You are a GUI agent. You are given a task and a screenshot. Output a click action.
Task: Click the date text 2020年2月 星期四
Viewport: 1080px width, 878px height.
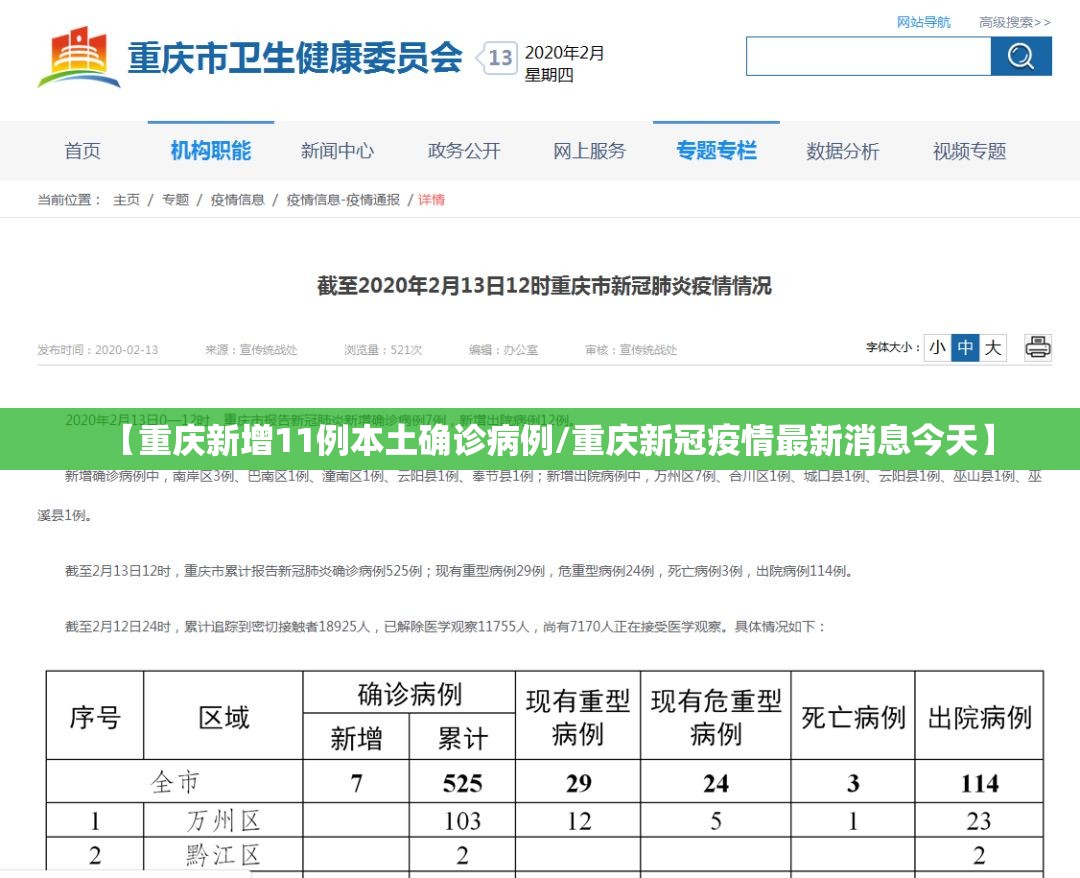click(564, 63)
